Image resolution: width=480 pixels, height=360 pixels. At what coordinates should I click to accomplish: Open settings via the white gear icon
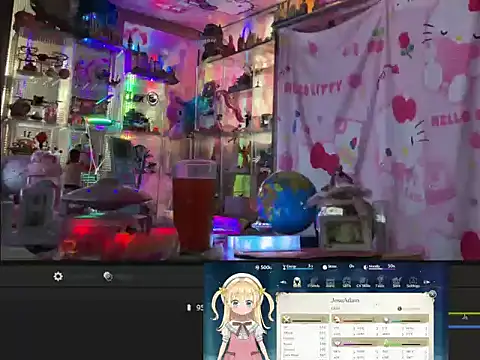point(58,276)
